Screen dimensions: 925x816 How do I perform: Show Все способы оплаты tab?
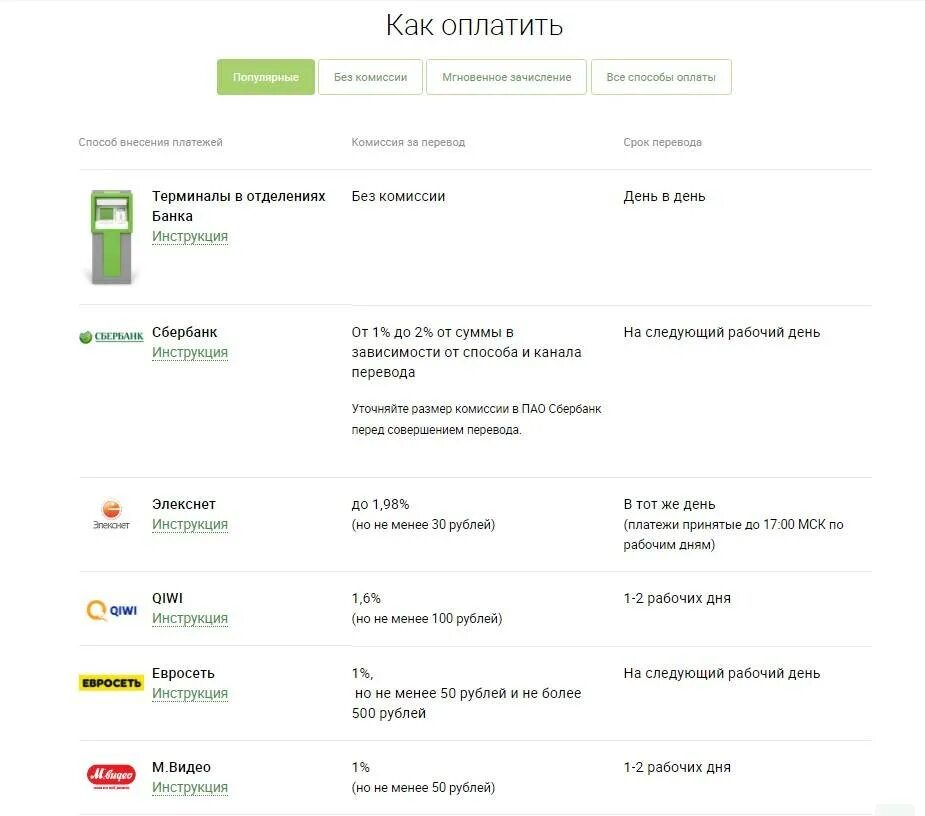click(x=661, y=77)
